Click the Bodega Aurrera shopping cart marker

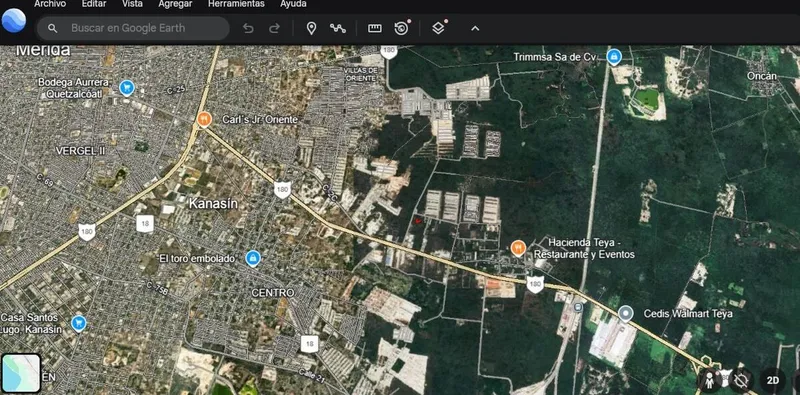pos(126,88)
